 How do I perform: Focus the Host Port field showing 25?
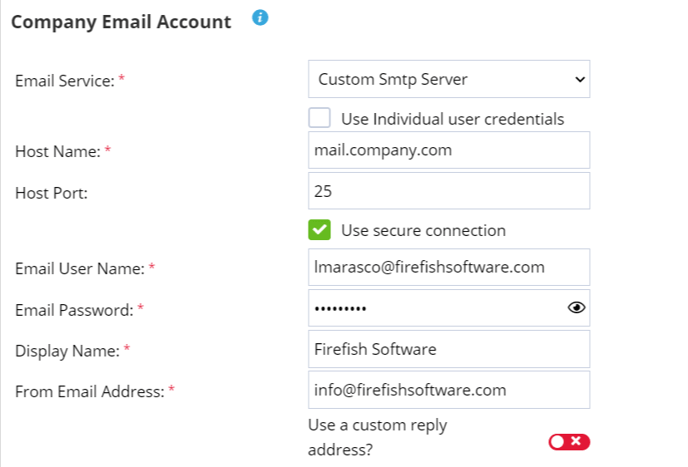point(449,191)
